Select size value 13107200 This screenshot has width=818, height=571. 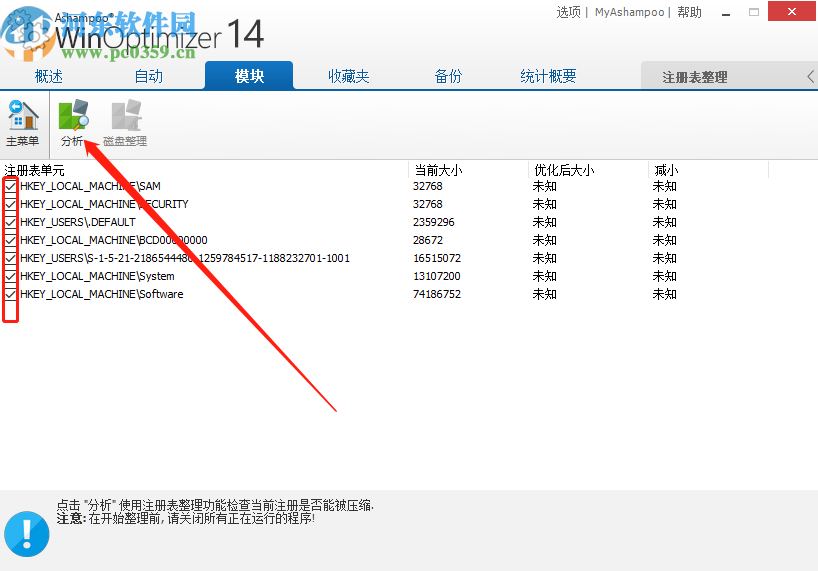[437, 276]
